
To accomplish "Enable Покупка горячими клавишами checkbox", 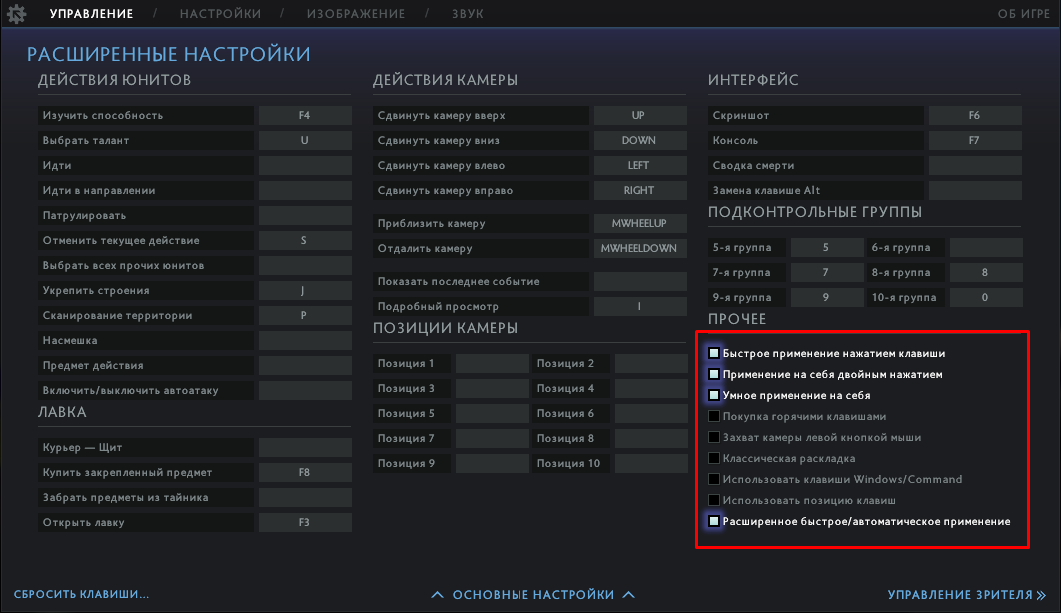I will tap(714, 416).
